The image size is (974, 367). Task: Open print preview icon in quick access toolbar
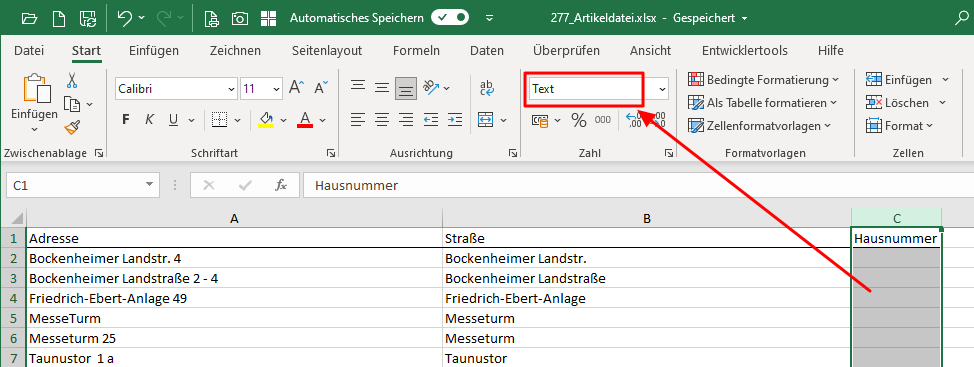[x=212, y=19]
